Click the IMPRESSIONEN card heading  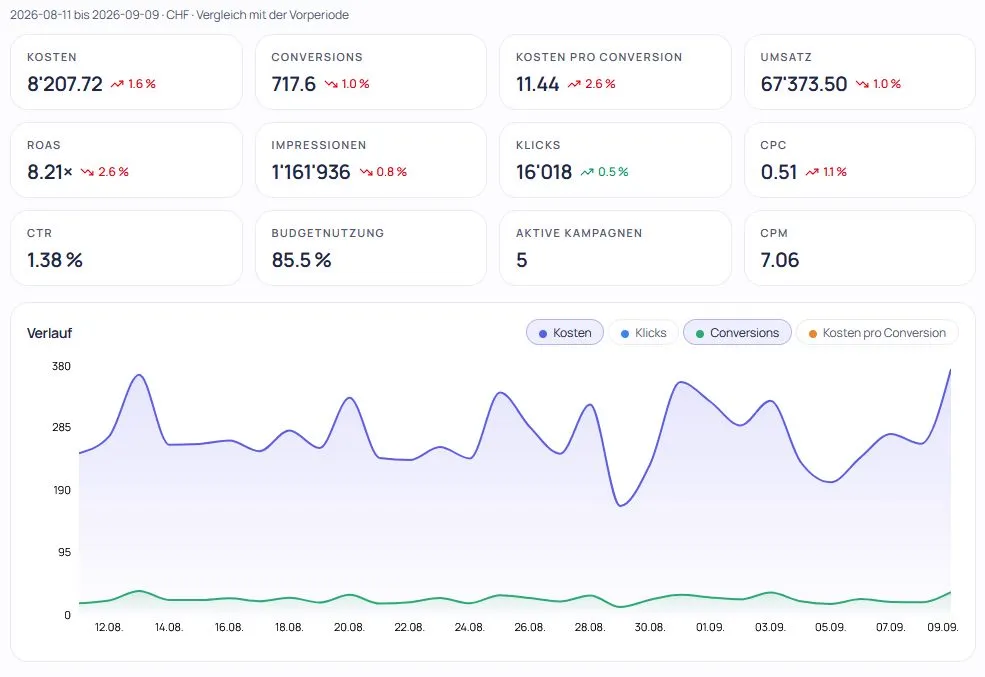(x=318, y=145)
